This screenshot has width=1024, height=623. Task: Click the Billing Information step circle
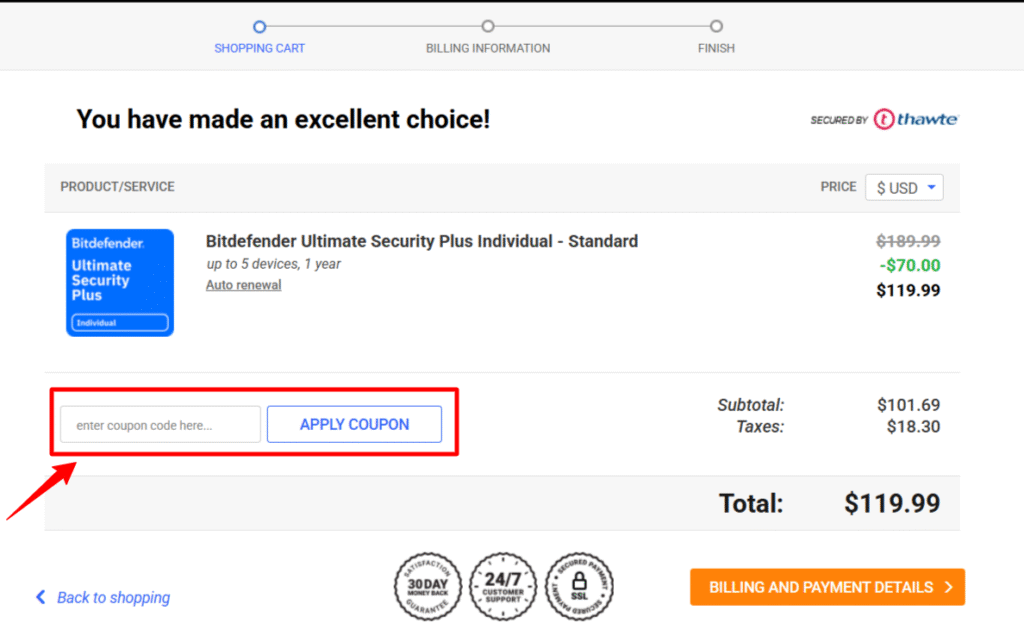click(x=488, y=27)
